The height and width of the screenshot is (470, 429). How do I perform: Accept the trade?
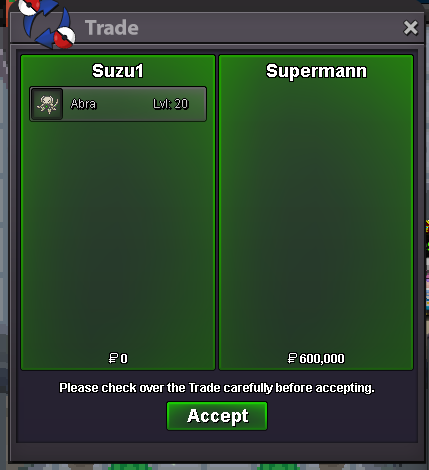coord(217,416)
